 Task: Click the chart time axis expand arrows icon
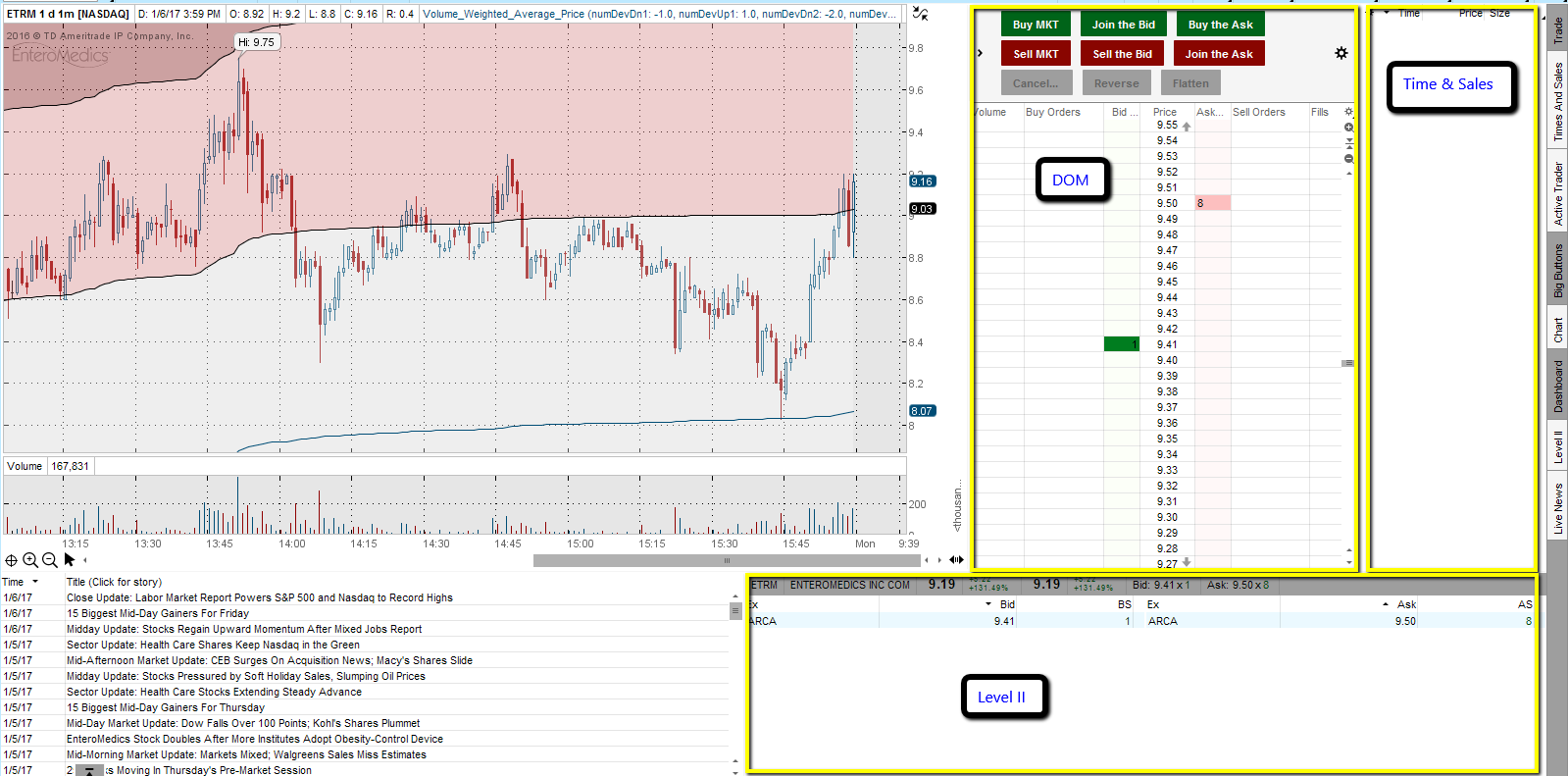tap(956, 559)
